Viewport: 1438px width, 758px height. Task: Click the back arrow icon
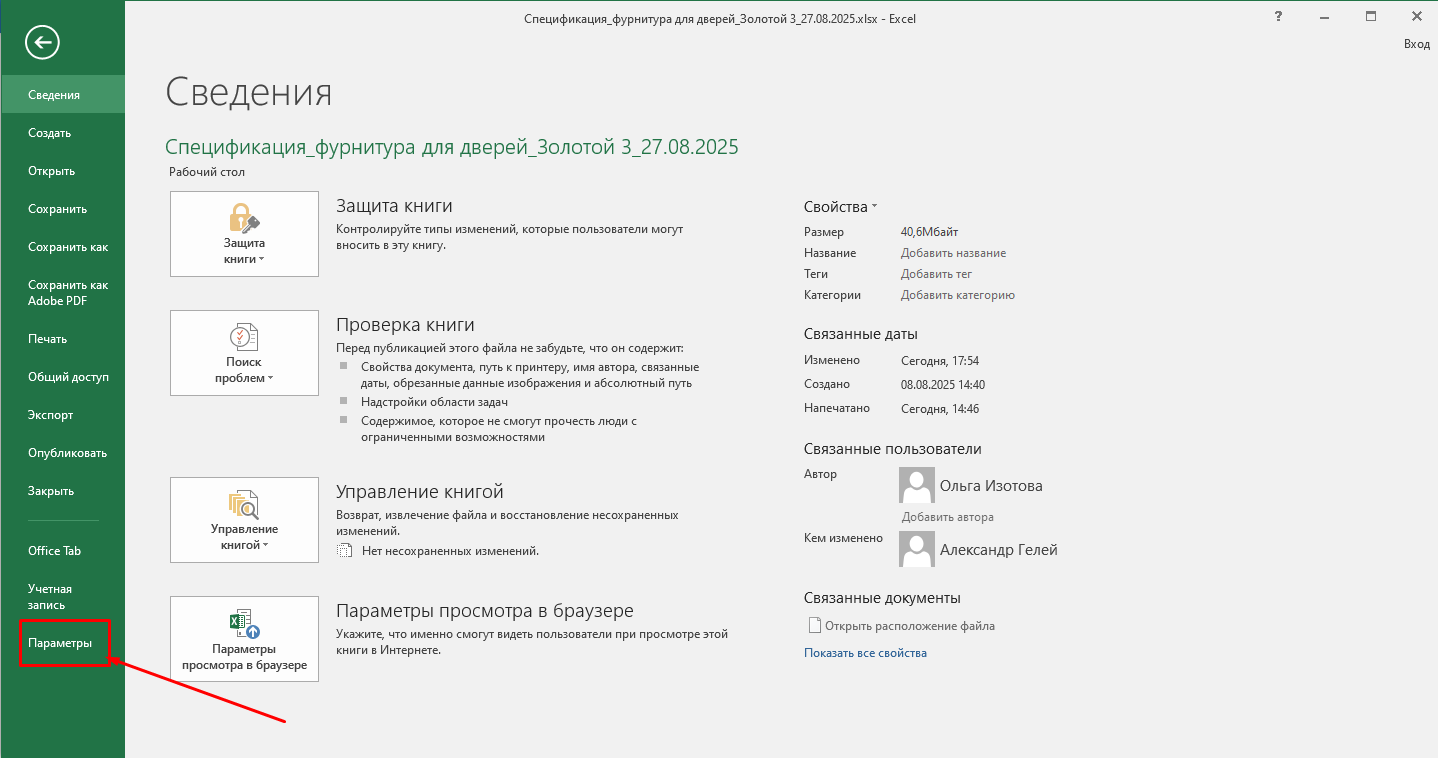(44, 42)
